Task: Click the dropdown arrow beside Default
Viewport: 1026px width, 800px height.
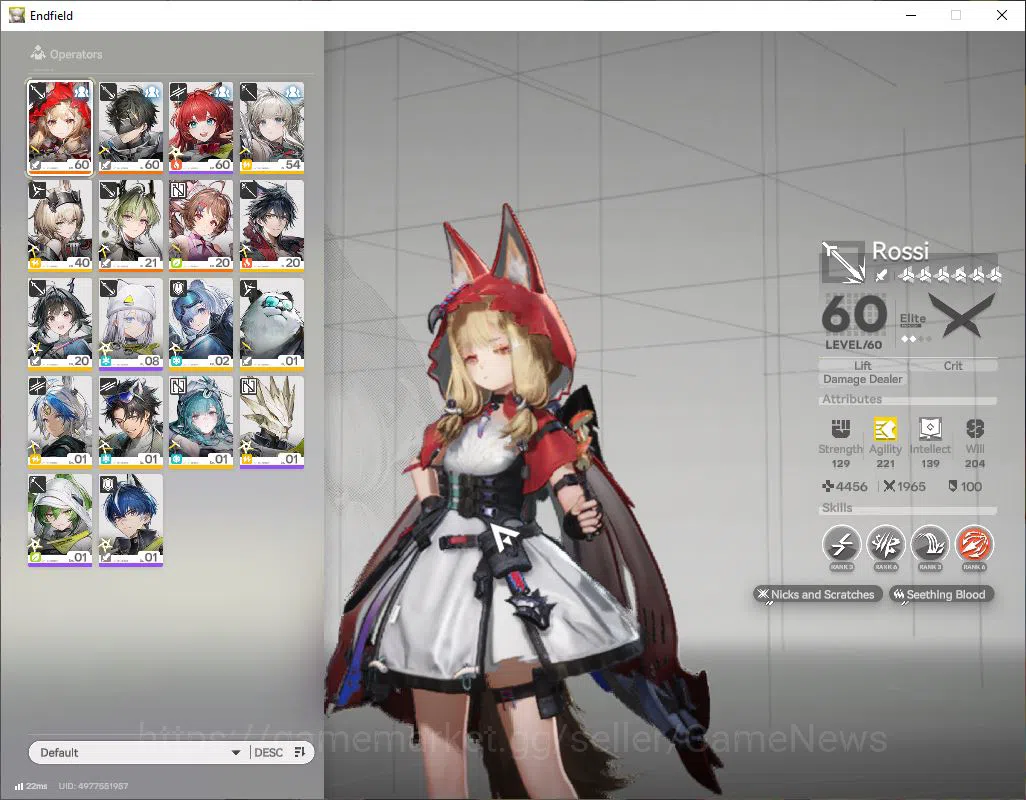Action: point(236,753)
